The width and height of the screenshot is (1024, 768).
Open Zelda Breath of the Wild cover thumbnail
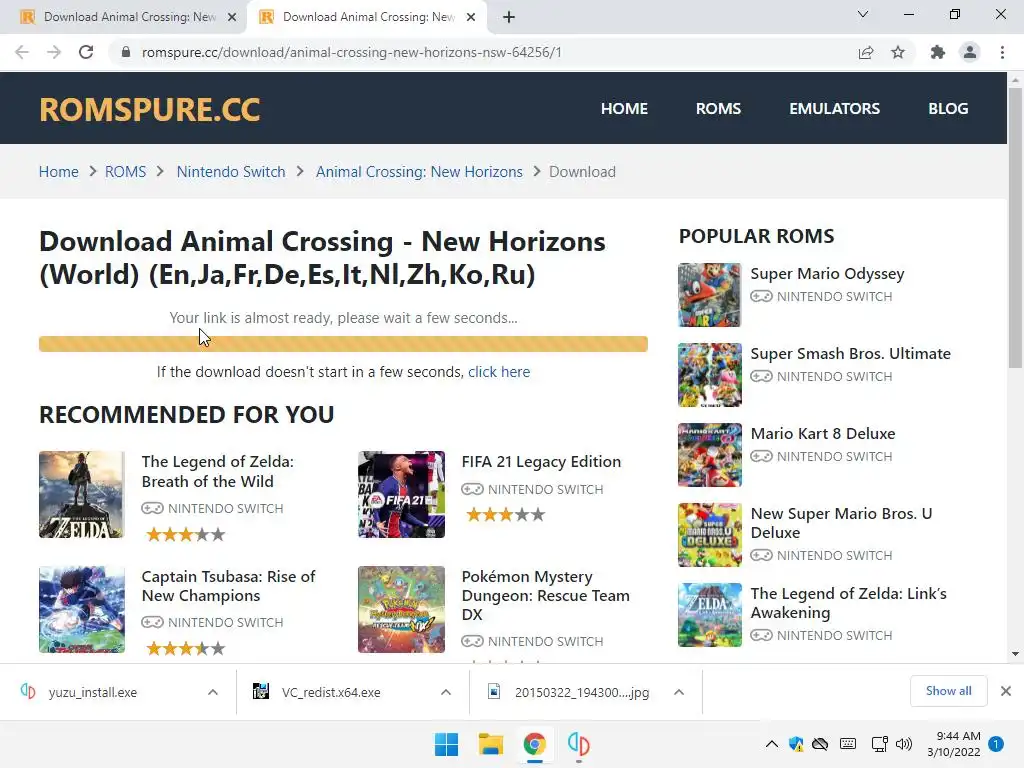click(x=82, y=494)
